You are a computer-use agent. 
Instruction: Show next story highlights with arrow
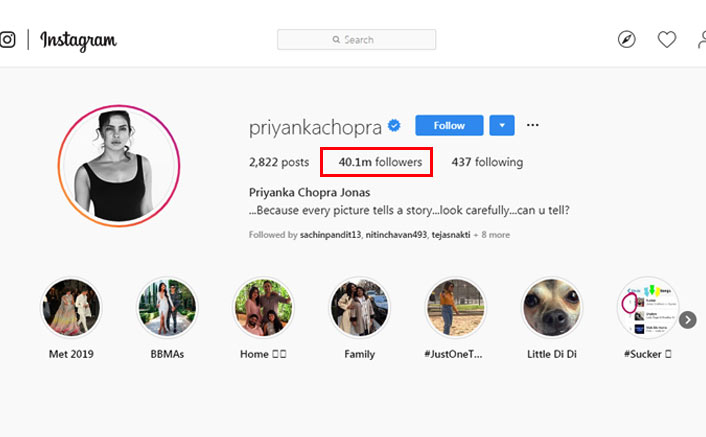tap(687, 319)
